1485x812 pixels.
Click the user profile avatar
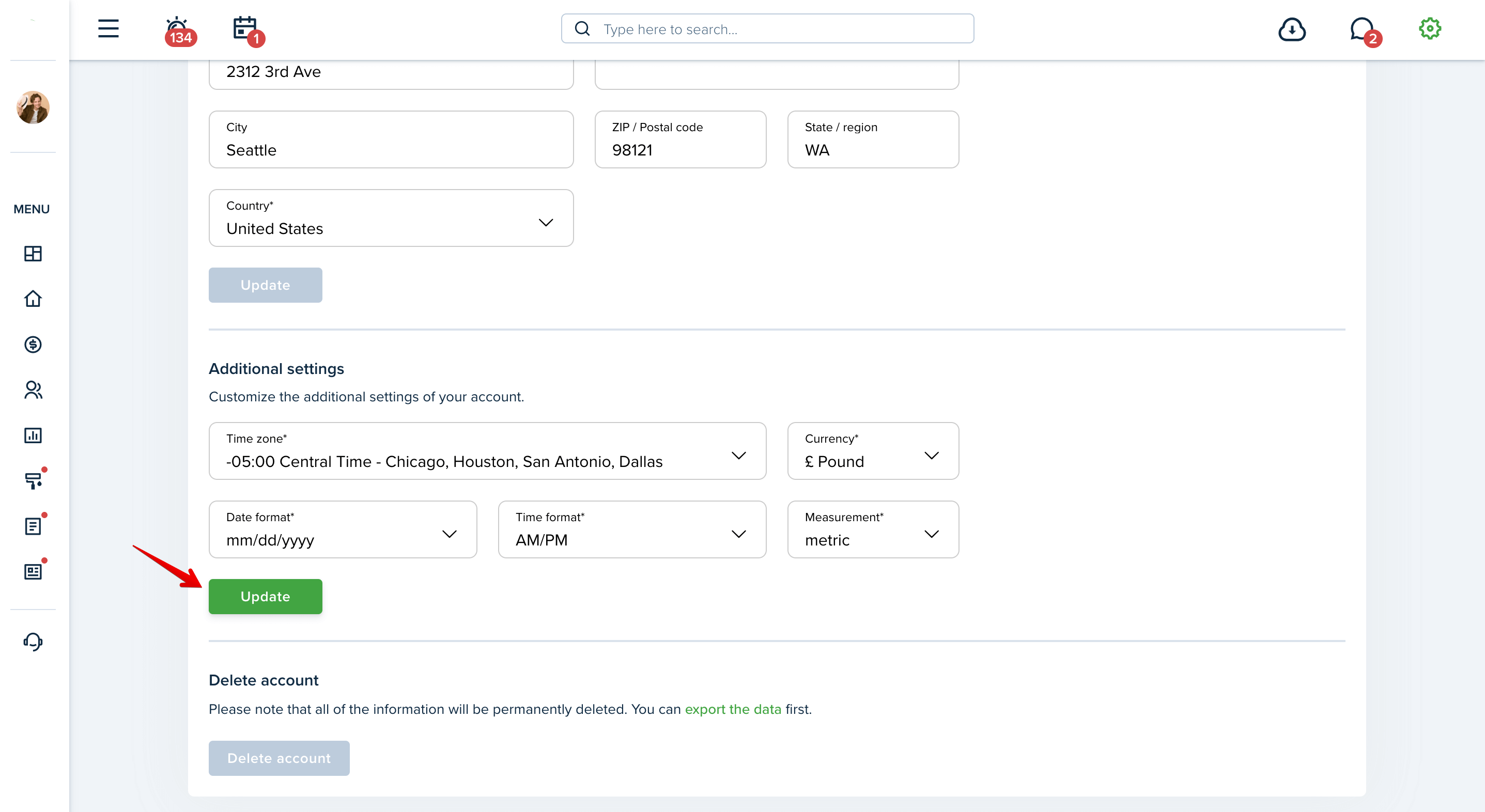[x=33, y=107]
